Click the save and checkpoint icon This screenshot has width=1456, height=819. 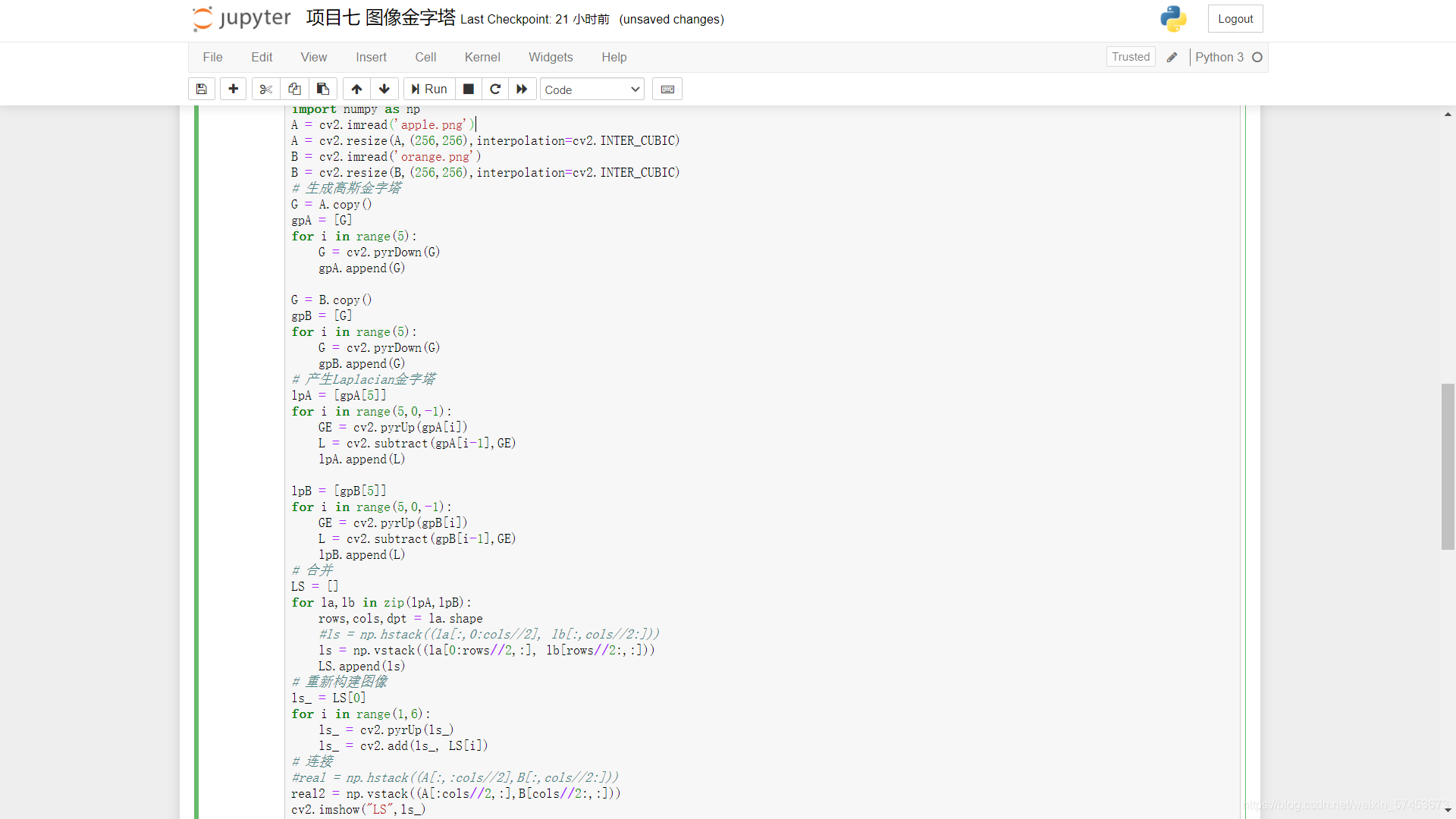201,89
